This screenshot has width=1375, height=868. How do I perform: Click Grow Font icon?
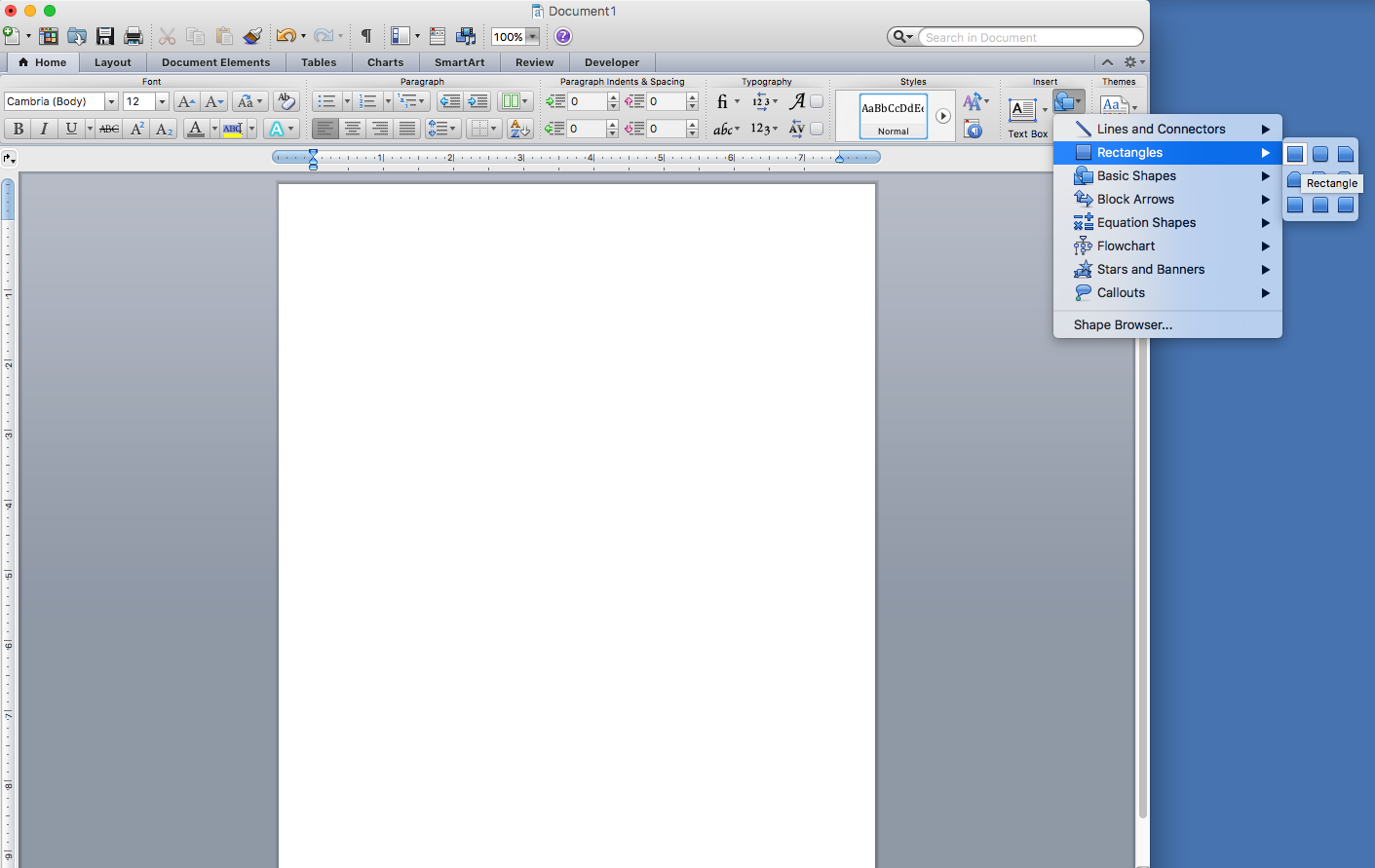(186, 101)
